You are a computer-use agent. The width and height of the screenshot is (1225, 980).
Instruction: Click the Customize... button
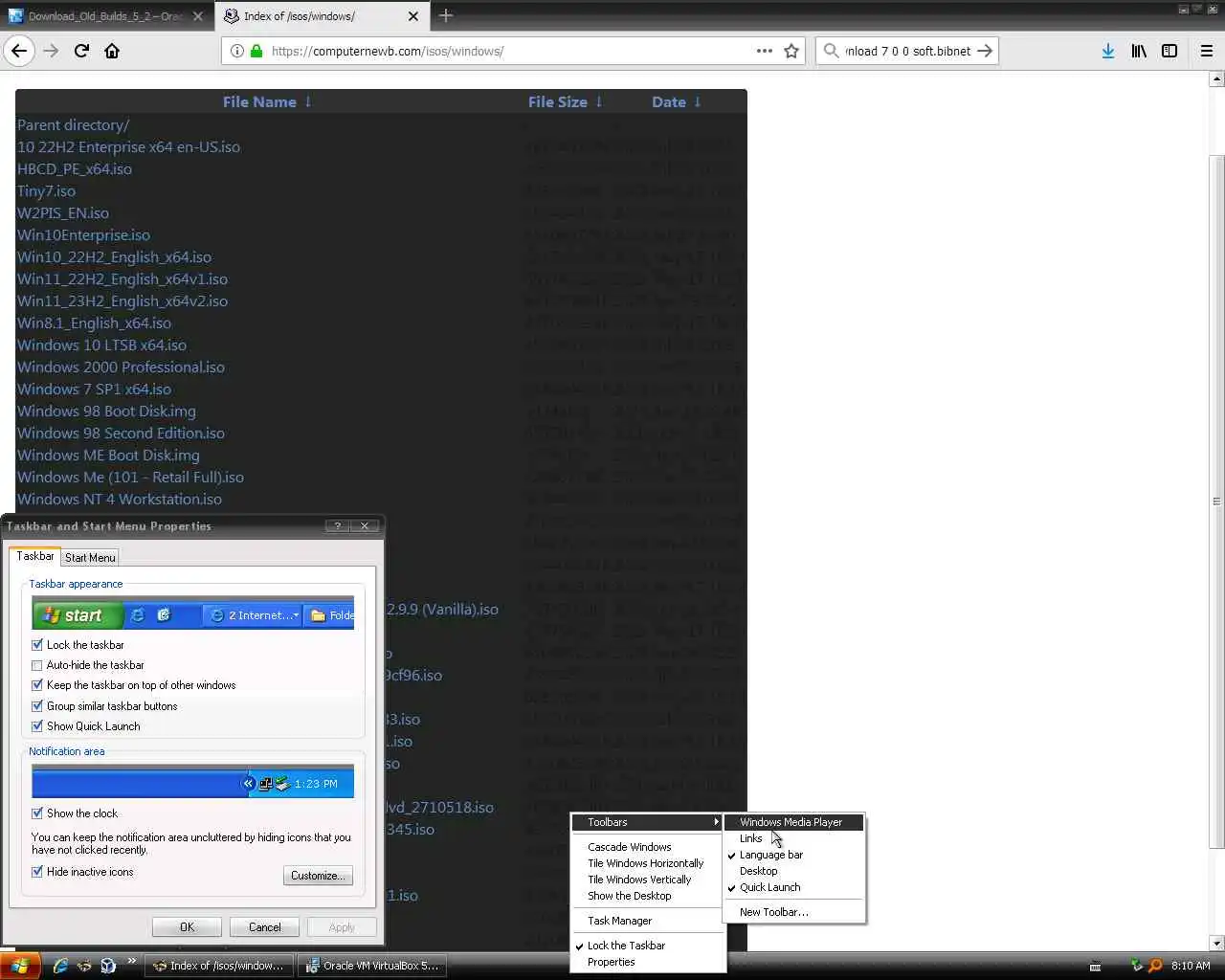coord(318,876)
